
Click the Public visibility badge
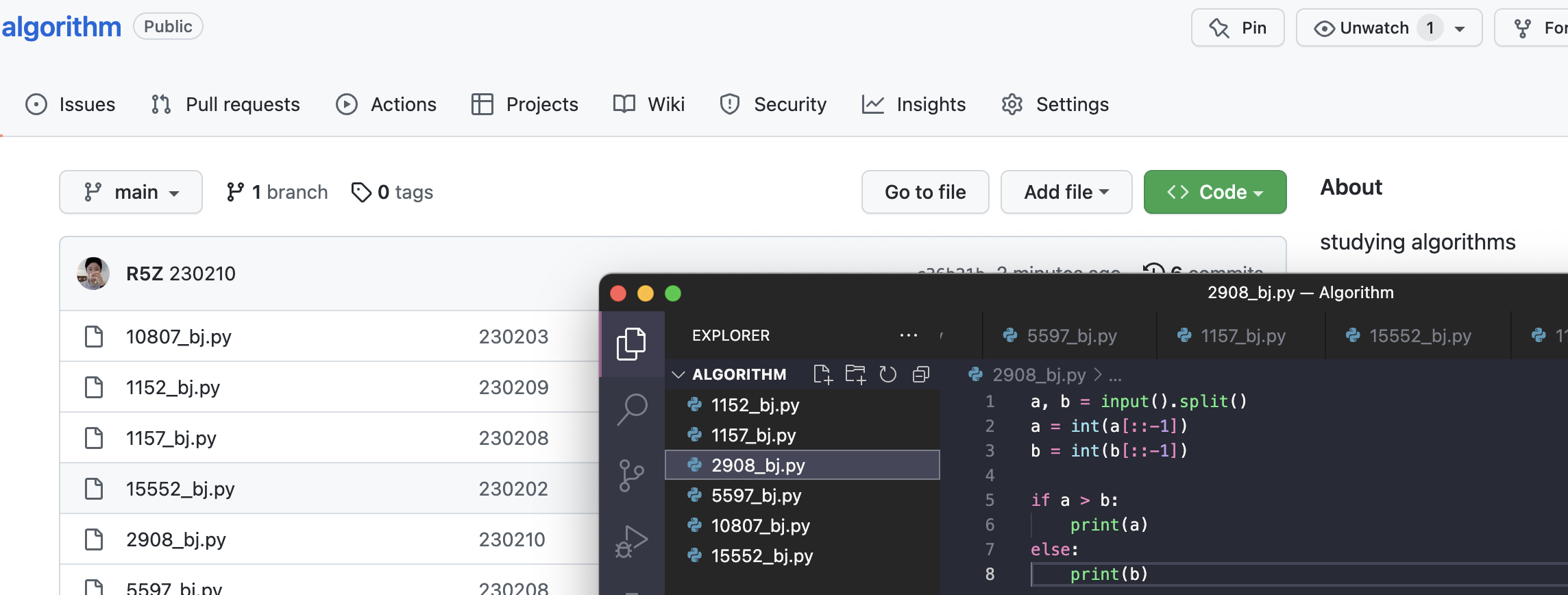(x=168, y=27)
